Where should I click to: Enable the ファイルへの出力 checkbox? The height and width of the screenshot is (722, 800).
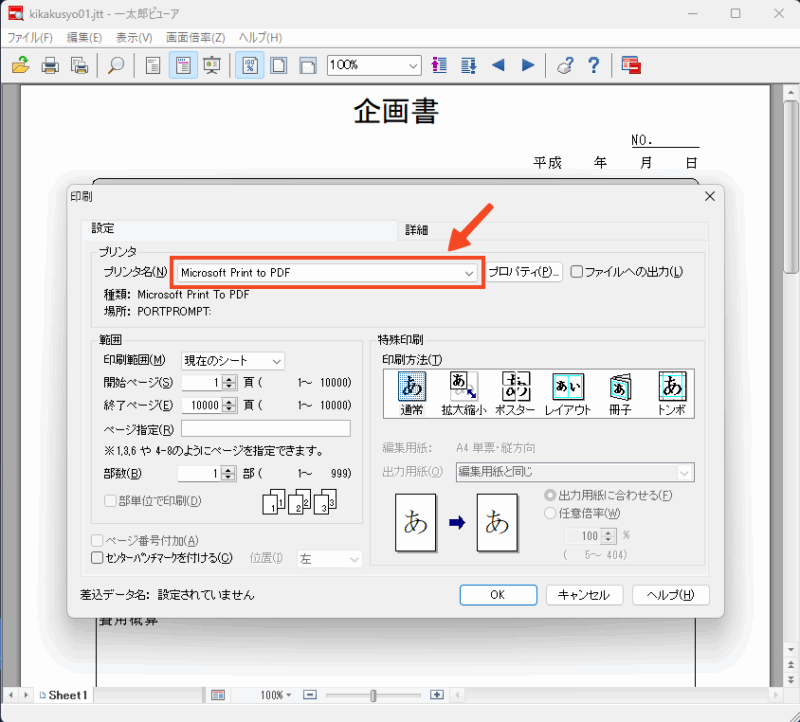576,272
